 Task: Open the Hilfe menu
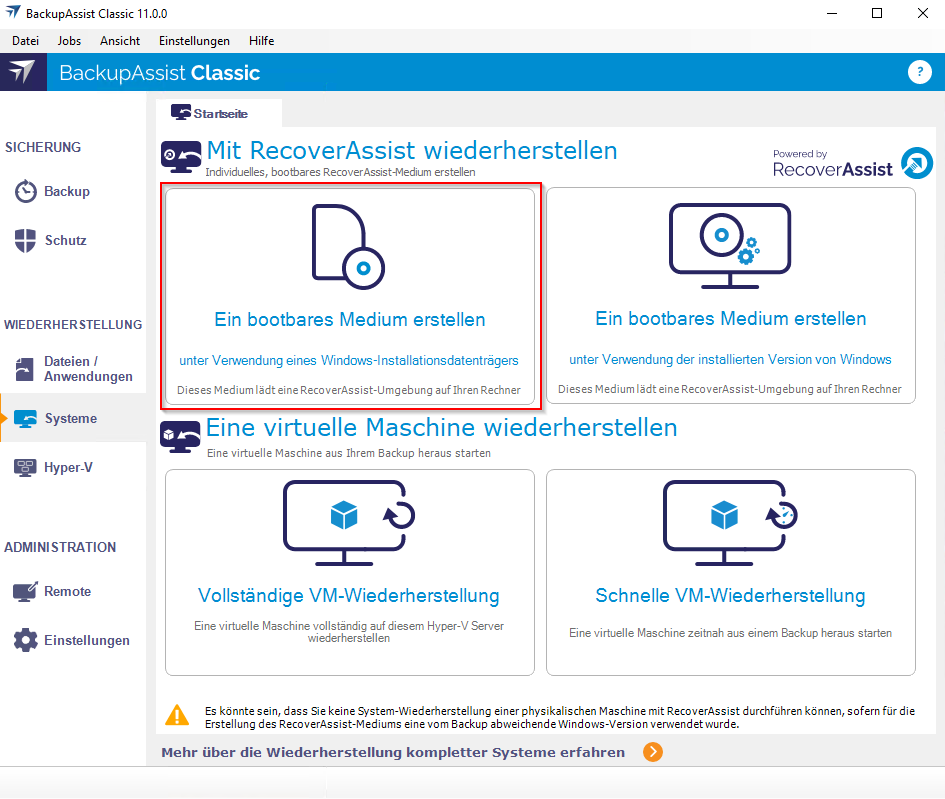(261, 41)
